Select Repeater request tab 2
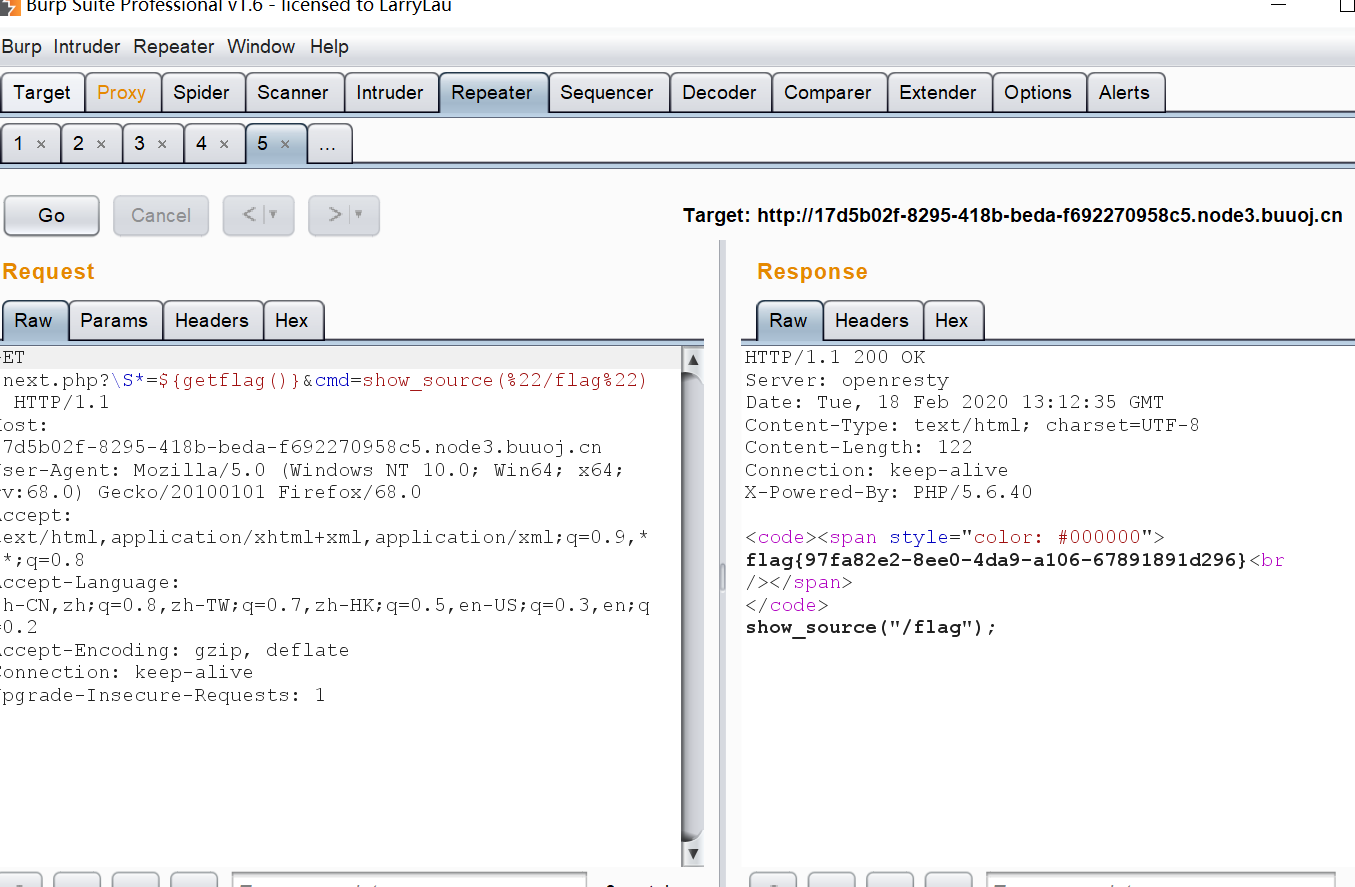Image resolution: width=1355 pixels, height=887 pixels. pyautogui.click(x=78, y=144)
